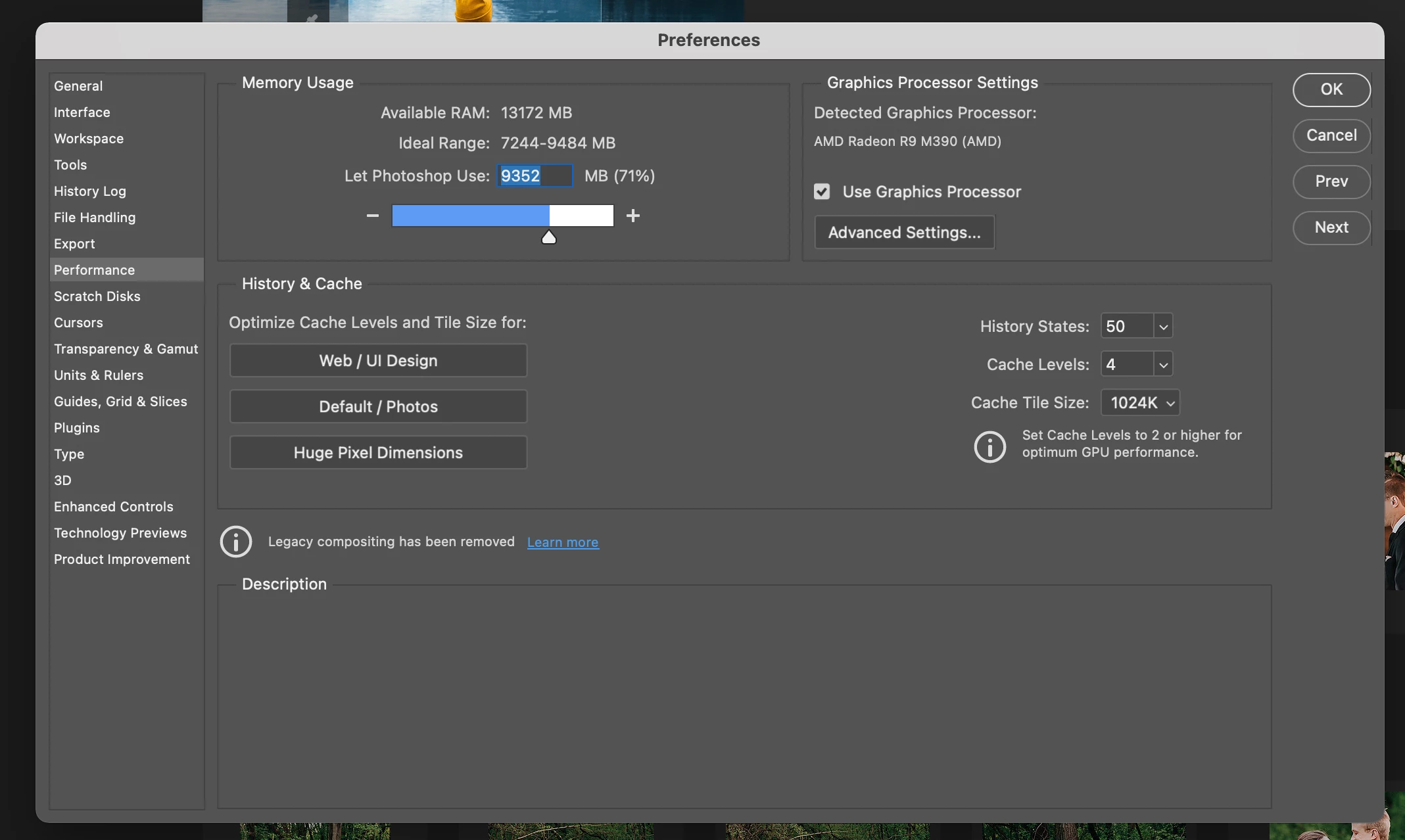This screenshot has height=840, width=1405.
Task: Click Advanced Settings button
Action: click(904, 232)
